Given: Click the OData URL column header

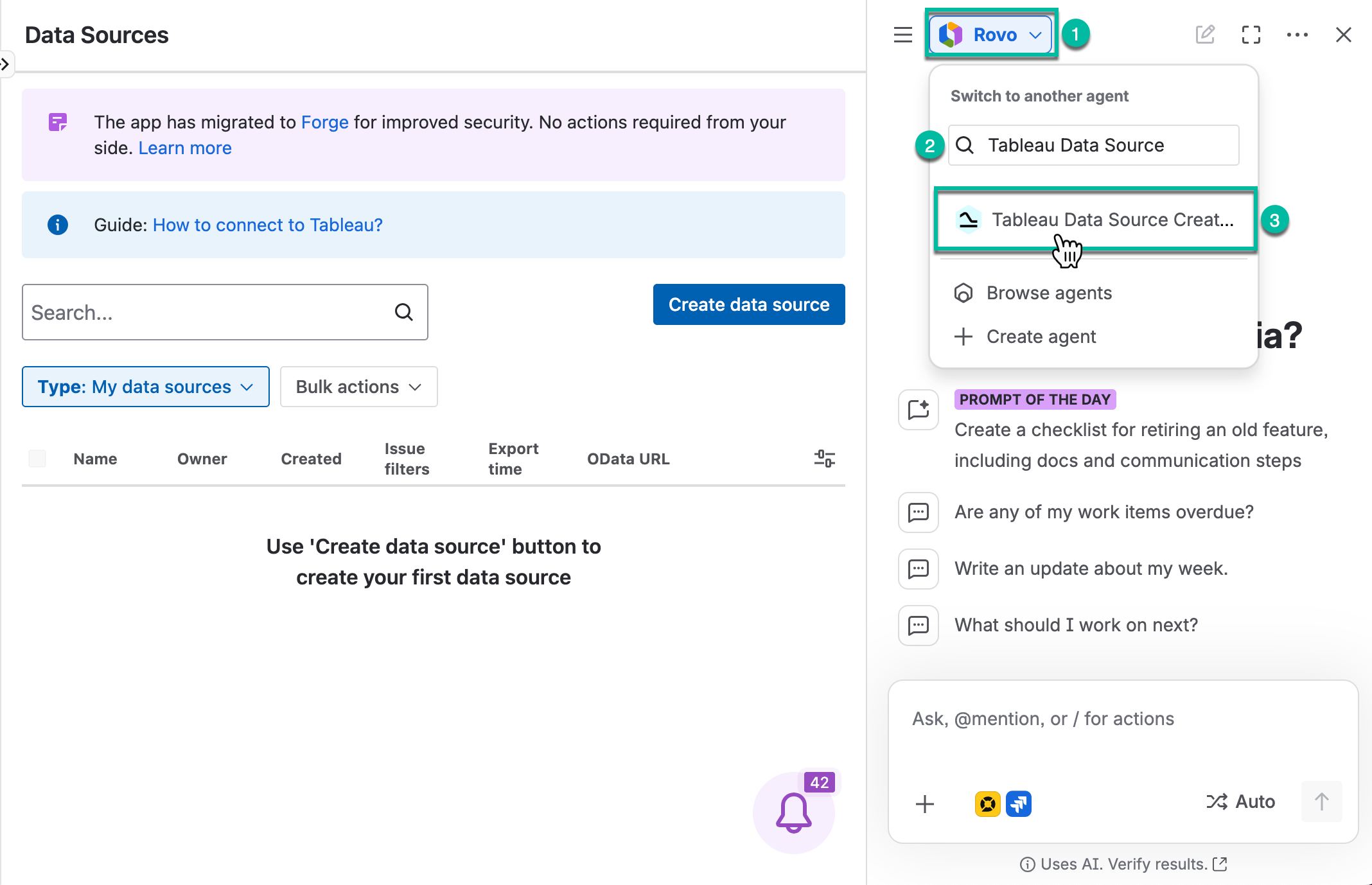Looking at the screenshot, I should tap(628, 459).
